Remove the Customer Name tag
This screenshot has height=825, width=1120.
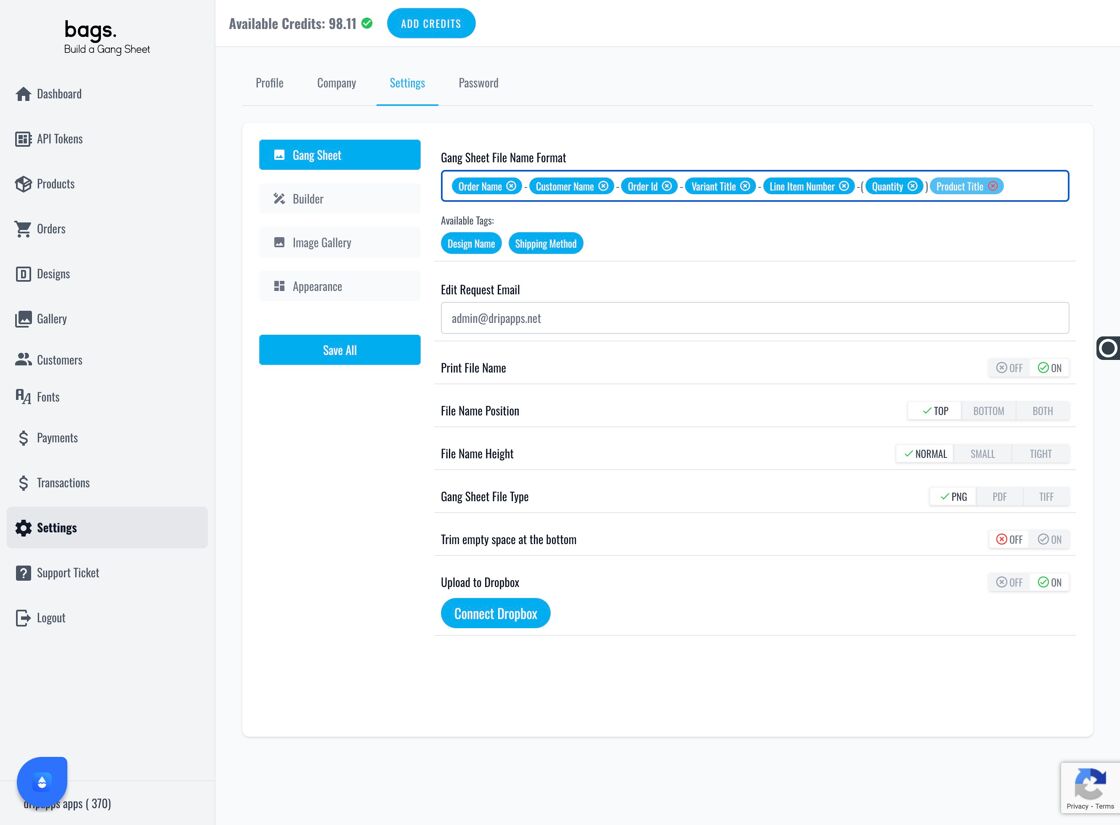click(x=604, y=186)
